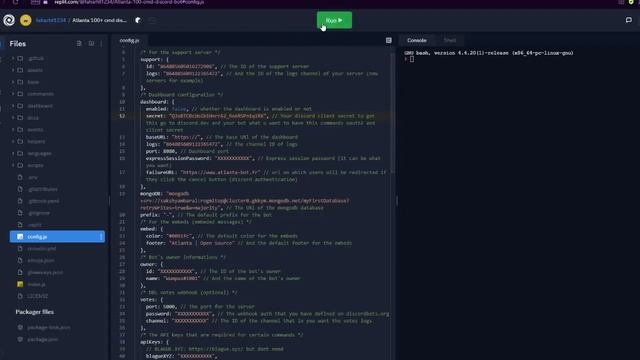This screenshot has width=640, height=360.
Task: Click the editor vertical scrollbar
Action: (x=393, y=114)
